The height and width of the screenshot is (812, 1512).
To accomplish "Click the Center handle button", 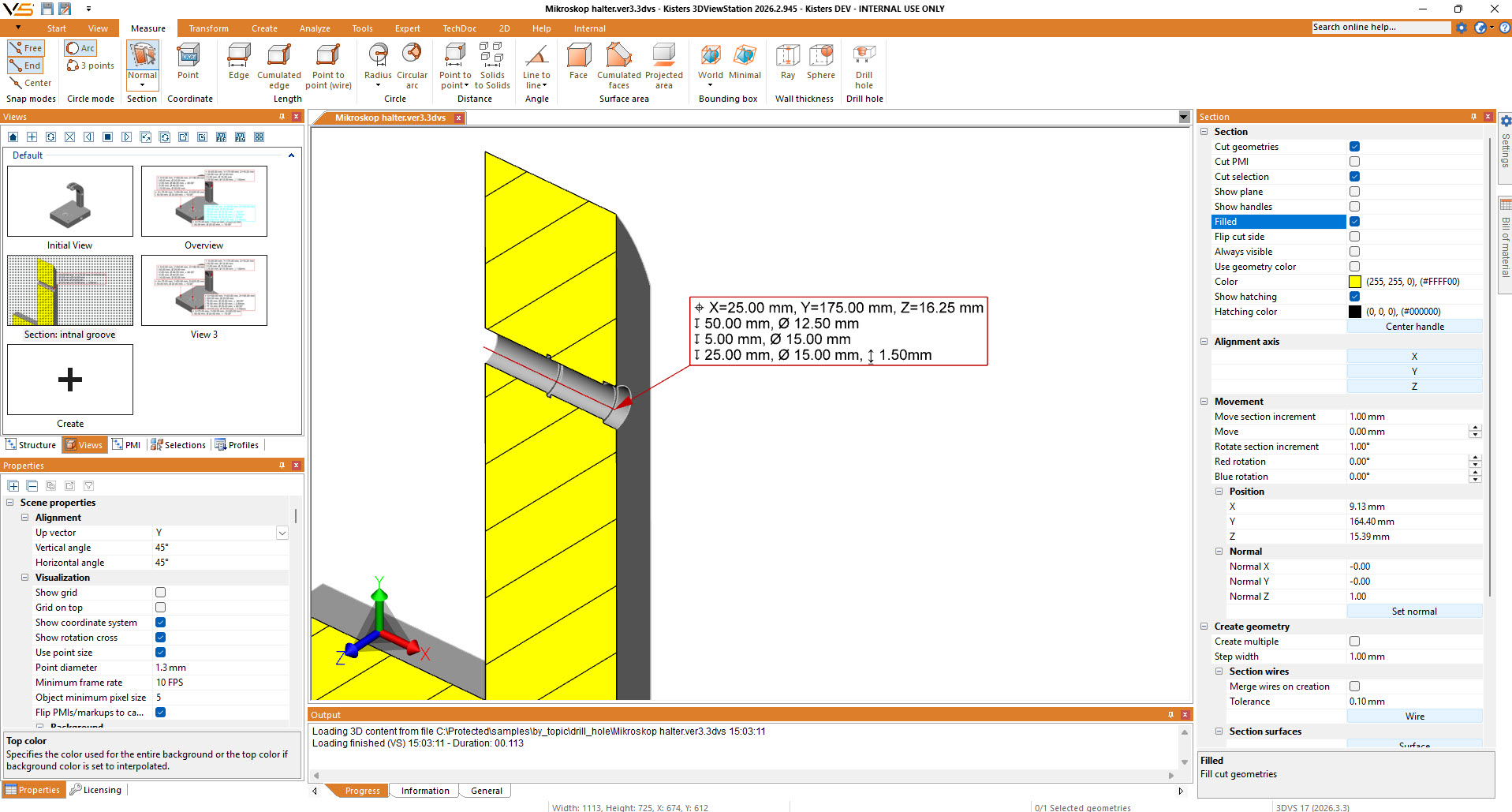I will [x=1414, y=327].
